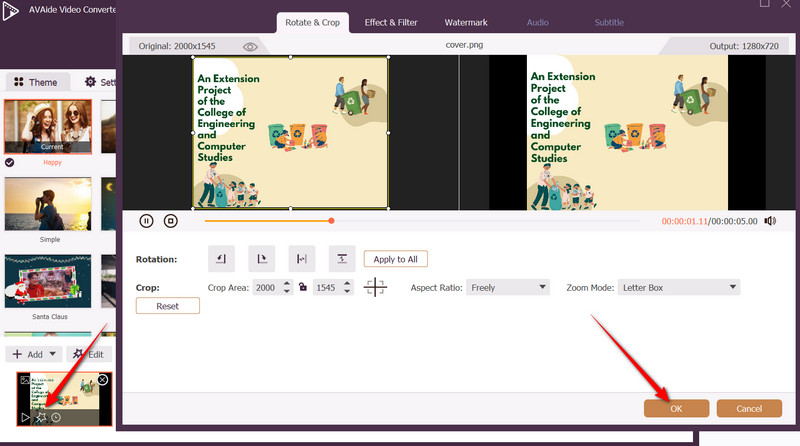Flip the image horizontally
This screenshot has width=800, height=446.
point(301,259)
